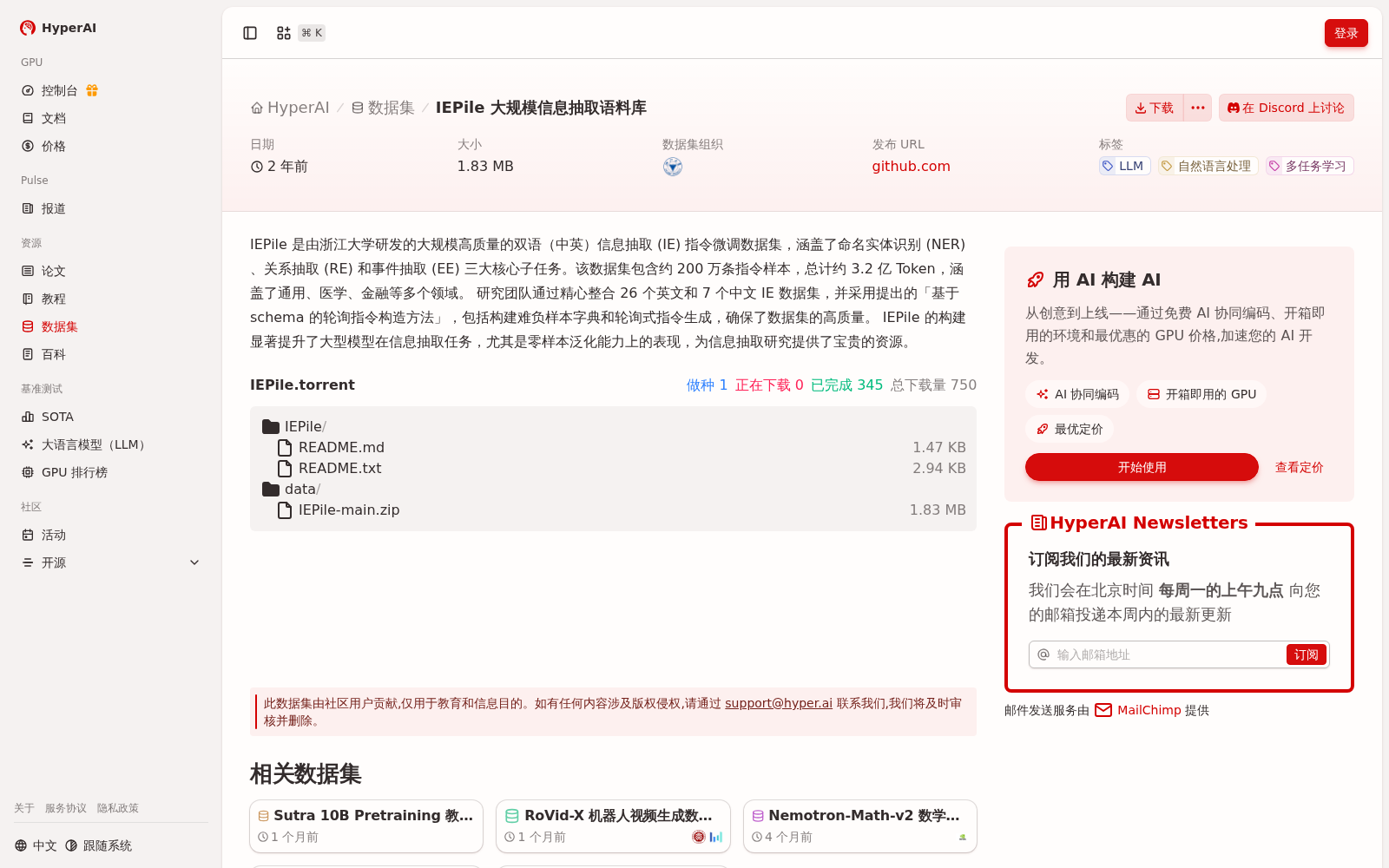This screenshot has width=1389, height=868.
Task: Click the support@hyper.ai email link
Action: (779, 703)
